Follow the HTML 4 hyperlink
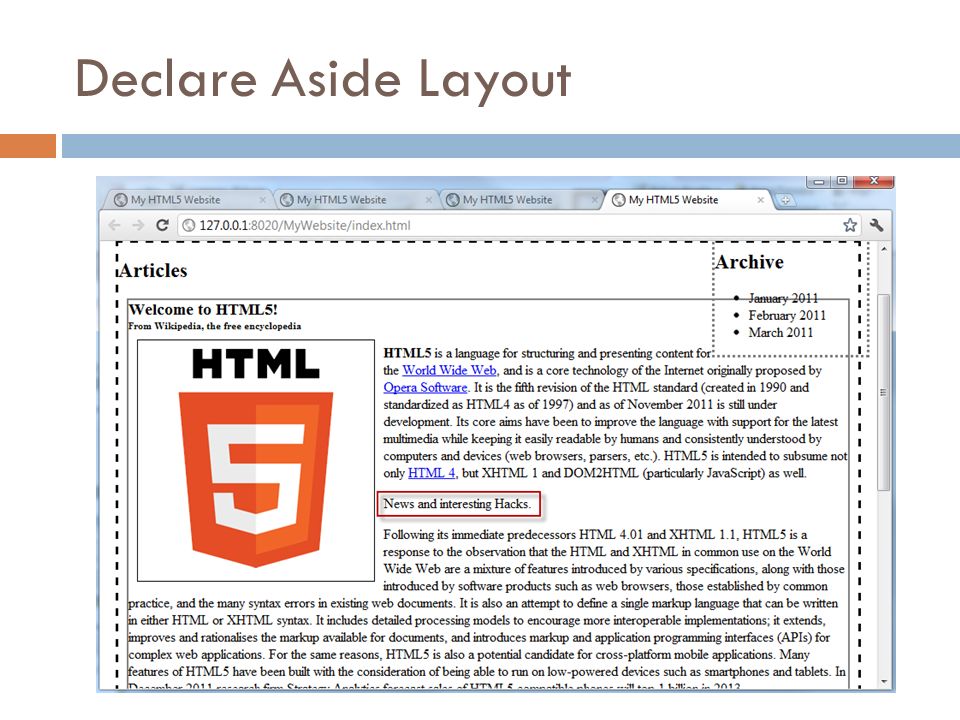This screenshot has width=960, height=720. (x=432, y=473)
